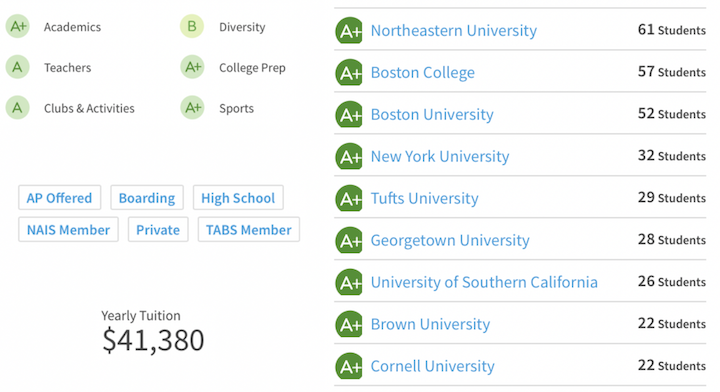Click the A+ College Prep grade badge

point(192,67)
